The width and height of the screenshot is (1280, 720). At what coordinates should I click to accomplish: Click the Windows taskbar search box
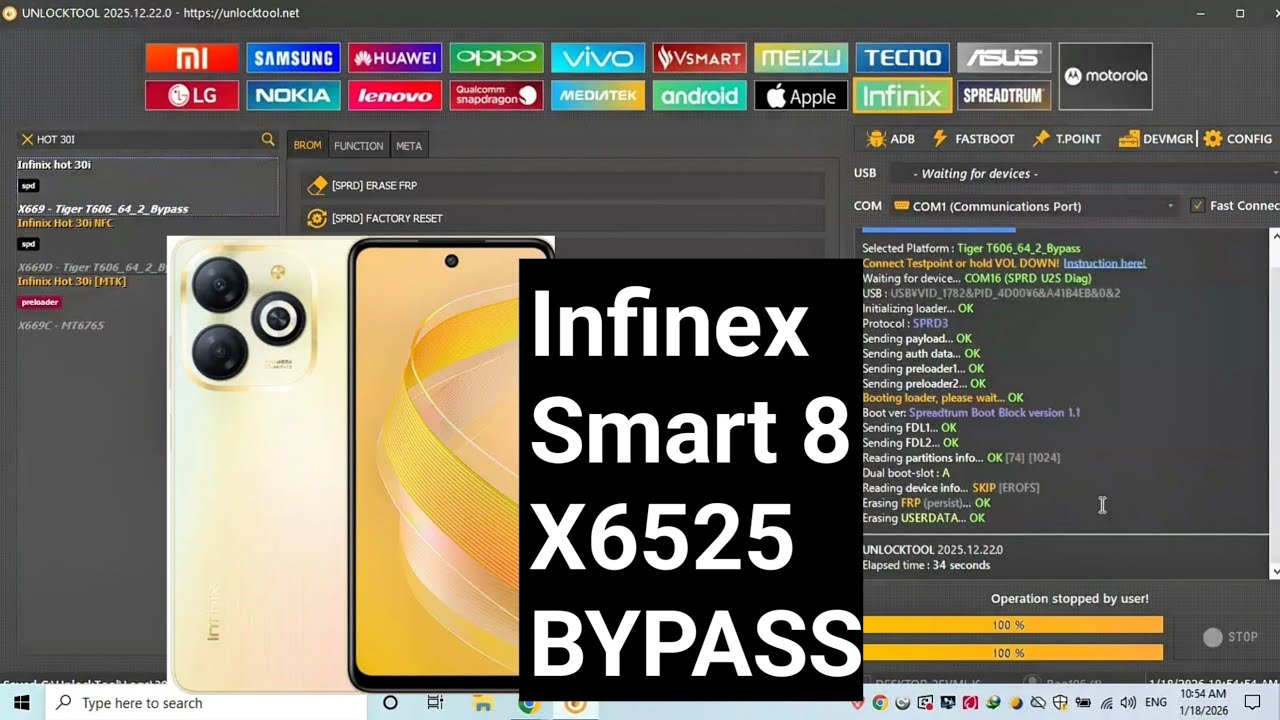click(206, 703)
